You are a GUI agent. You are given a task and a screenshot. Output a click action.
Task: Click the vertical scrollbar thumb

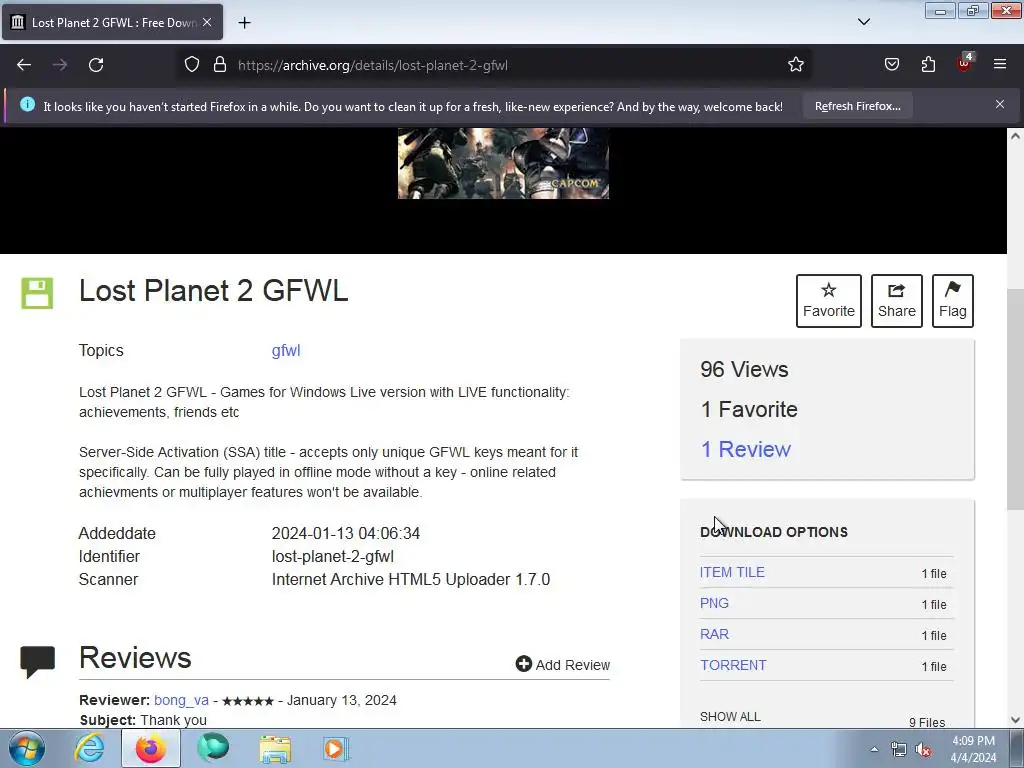pos(1015,399)
